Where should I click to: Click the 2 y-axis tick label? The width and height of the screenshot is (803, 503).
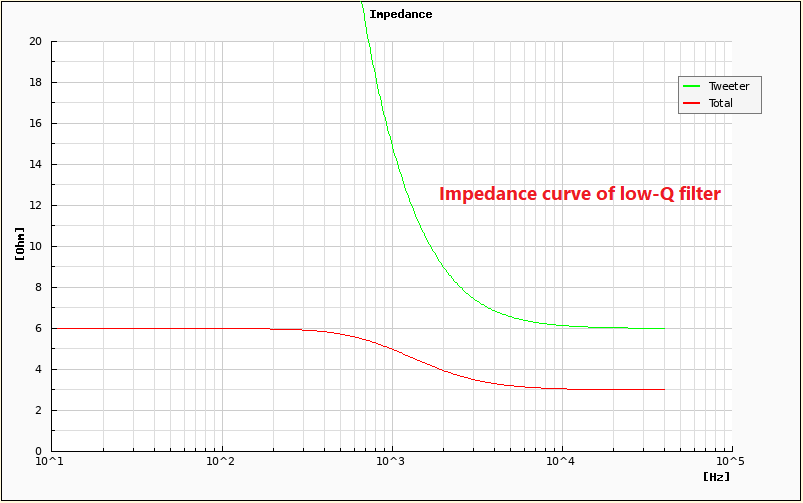coord(38,410)
